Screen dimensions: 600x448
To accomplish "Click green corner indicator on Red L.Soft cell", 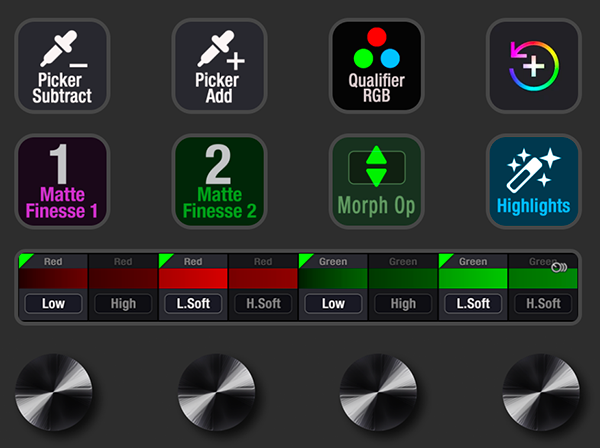I will click(x=165, y=259).
